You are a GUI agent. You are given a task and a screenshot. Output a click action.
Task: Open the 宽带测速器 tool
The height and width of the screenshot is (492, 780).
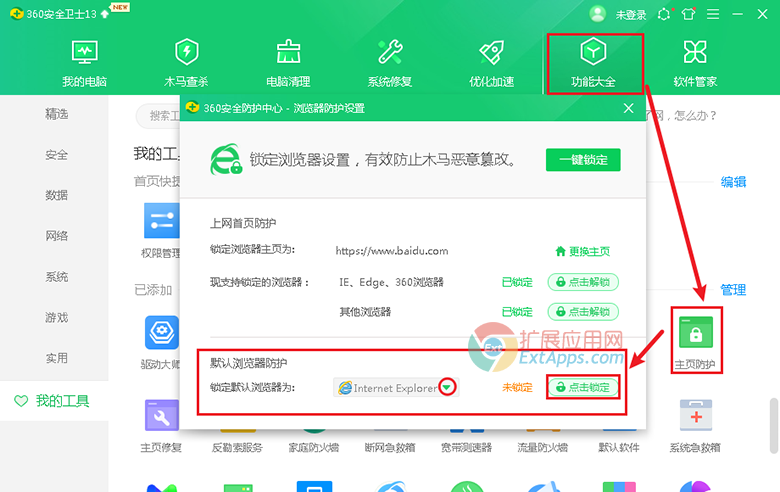pyautogui.click(x=467, y=447)
